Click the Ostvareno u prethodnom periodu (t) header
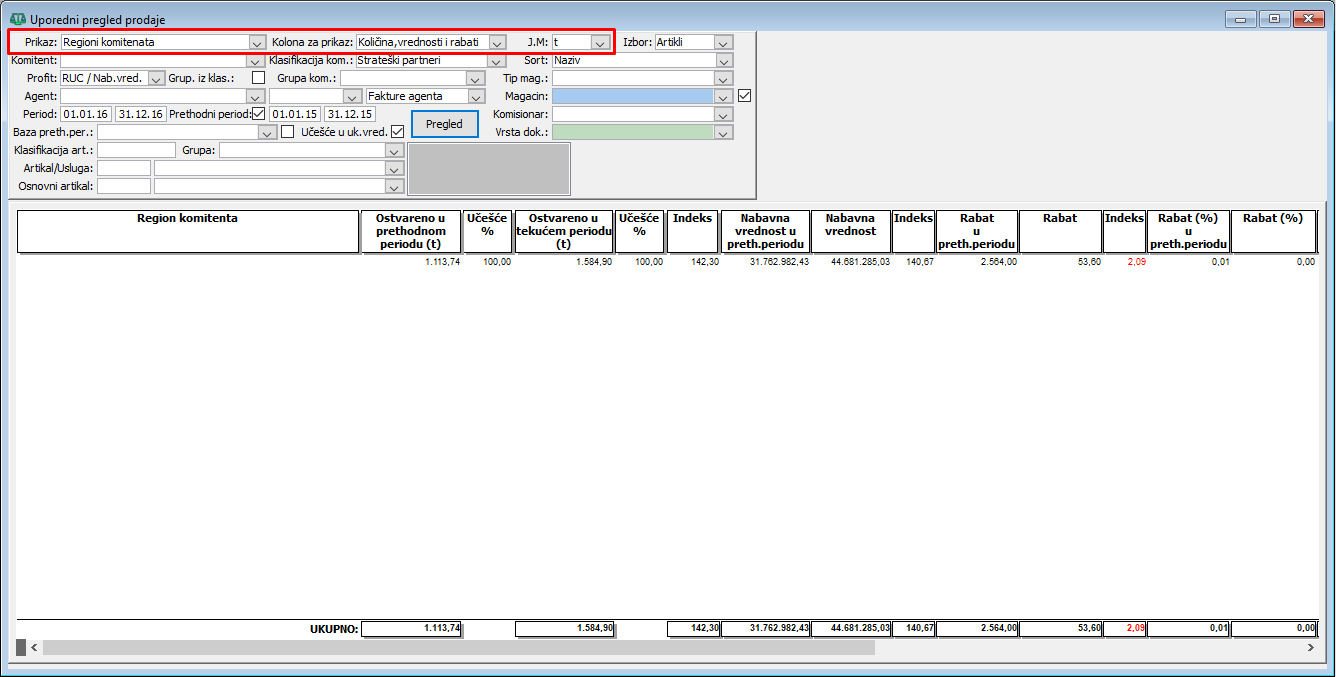The height and width of the screenshot is (677, 1336). [x=411, y=231]
